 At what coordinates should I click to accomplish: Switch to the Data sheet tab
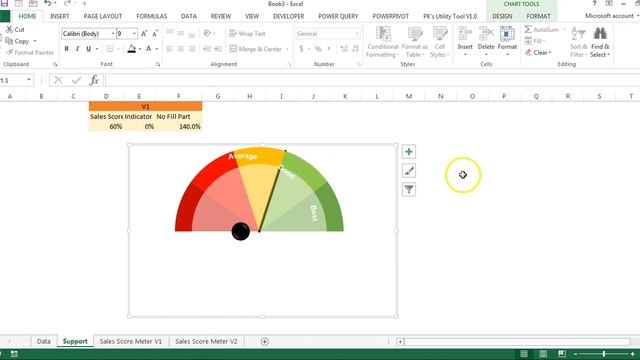click(x=44, y=341)
